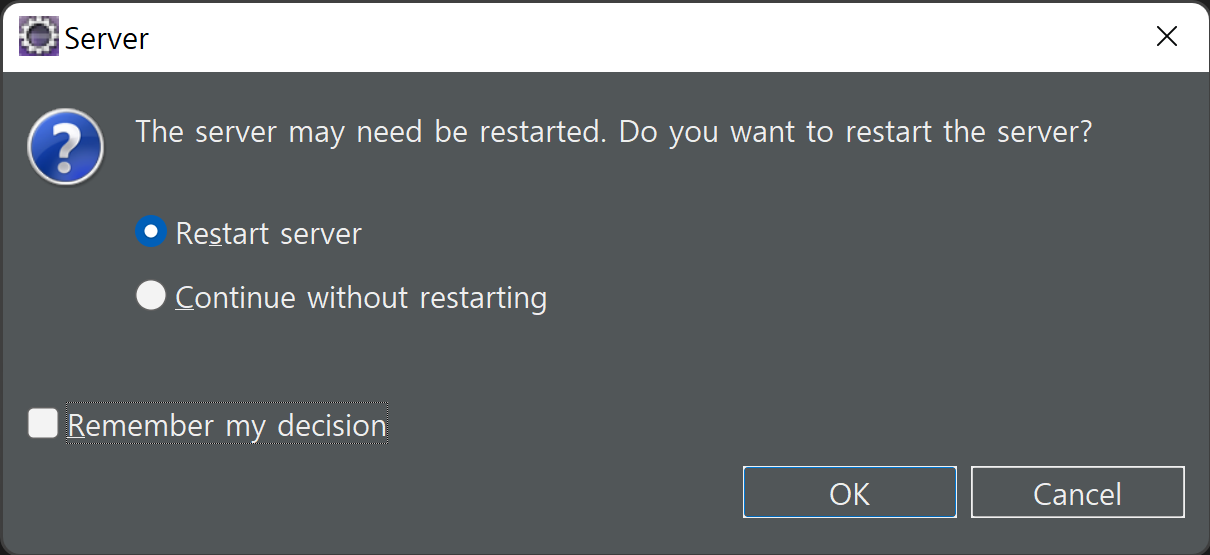This screenshot has height=555, width=1210.
Task: Close the Server dialog with X
Action: click(x=1166, y=37)
